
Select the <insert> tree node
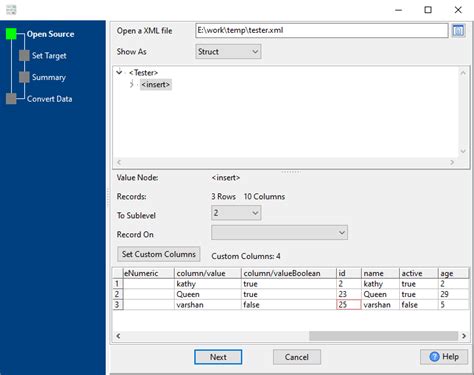point(156,85)
